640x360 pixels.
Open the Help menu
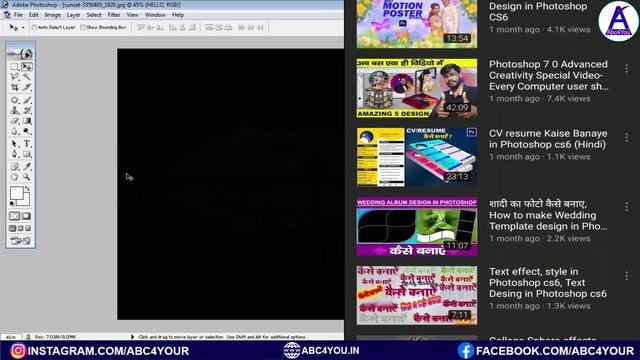[x=178, y=15]
